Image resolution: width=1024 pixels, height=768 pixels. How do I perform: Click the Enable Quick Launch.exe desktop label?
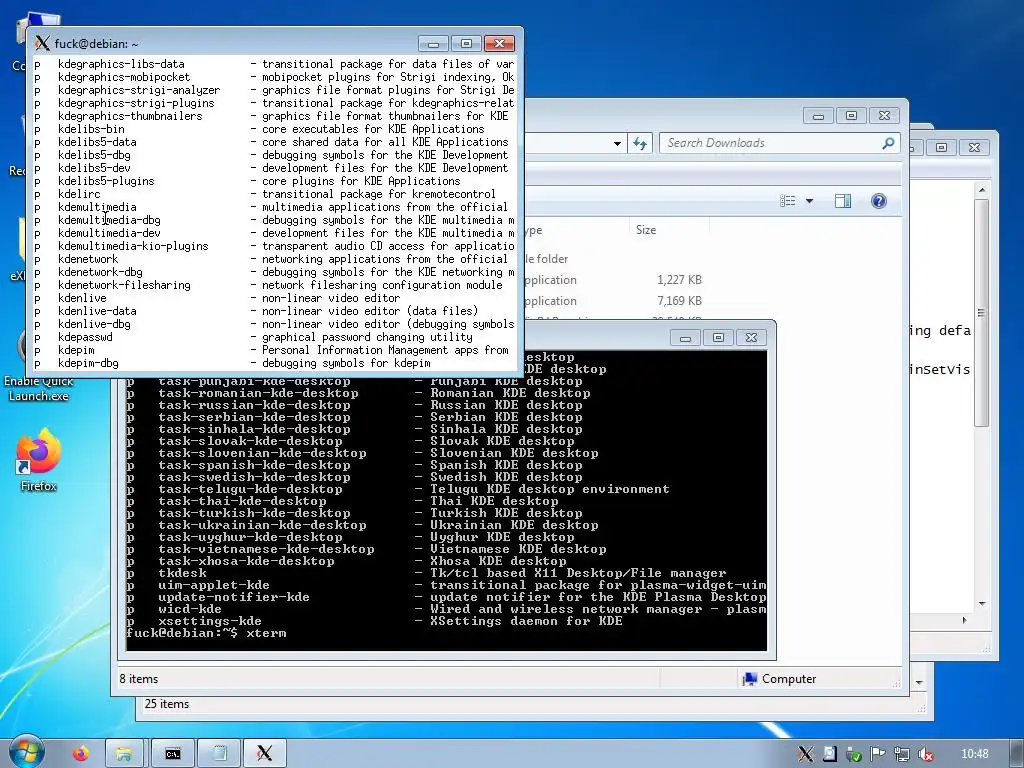pyautogui.click(x=39, y=389)
